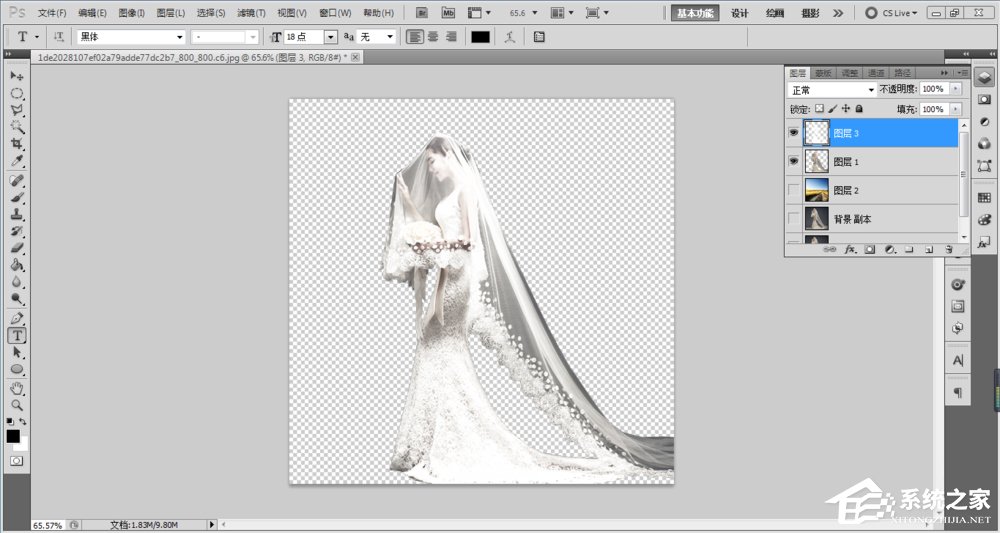The height and width of the screenshot is (533, 1000).
Task: Show 背景 副本 layer visibility
Action: pyautogui.click(x=794, y=218)
